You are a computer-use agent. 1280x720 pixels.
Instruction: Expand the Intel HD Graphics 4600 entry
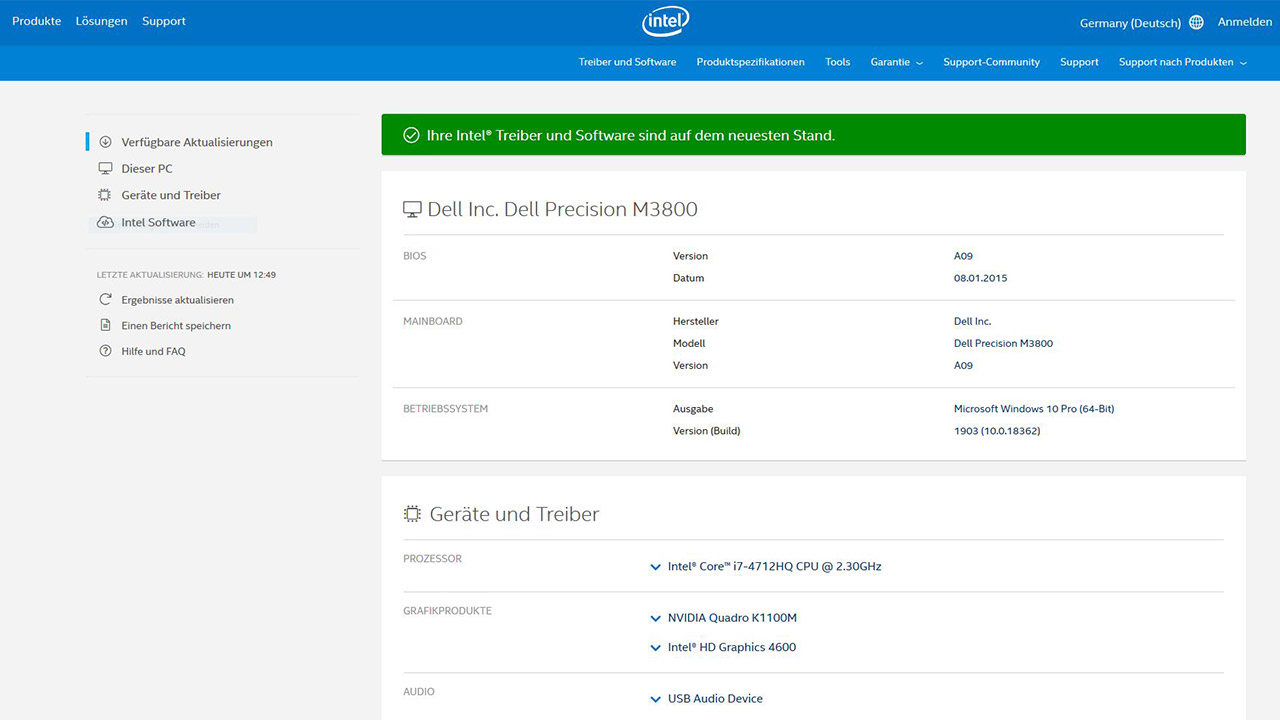pos(656,648)
